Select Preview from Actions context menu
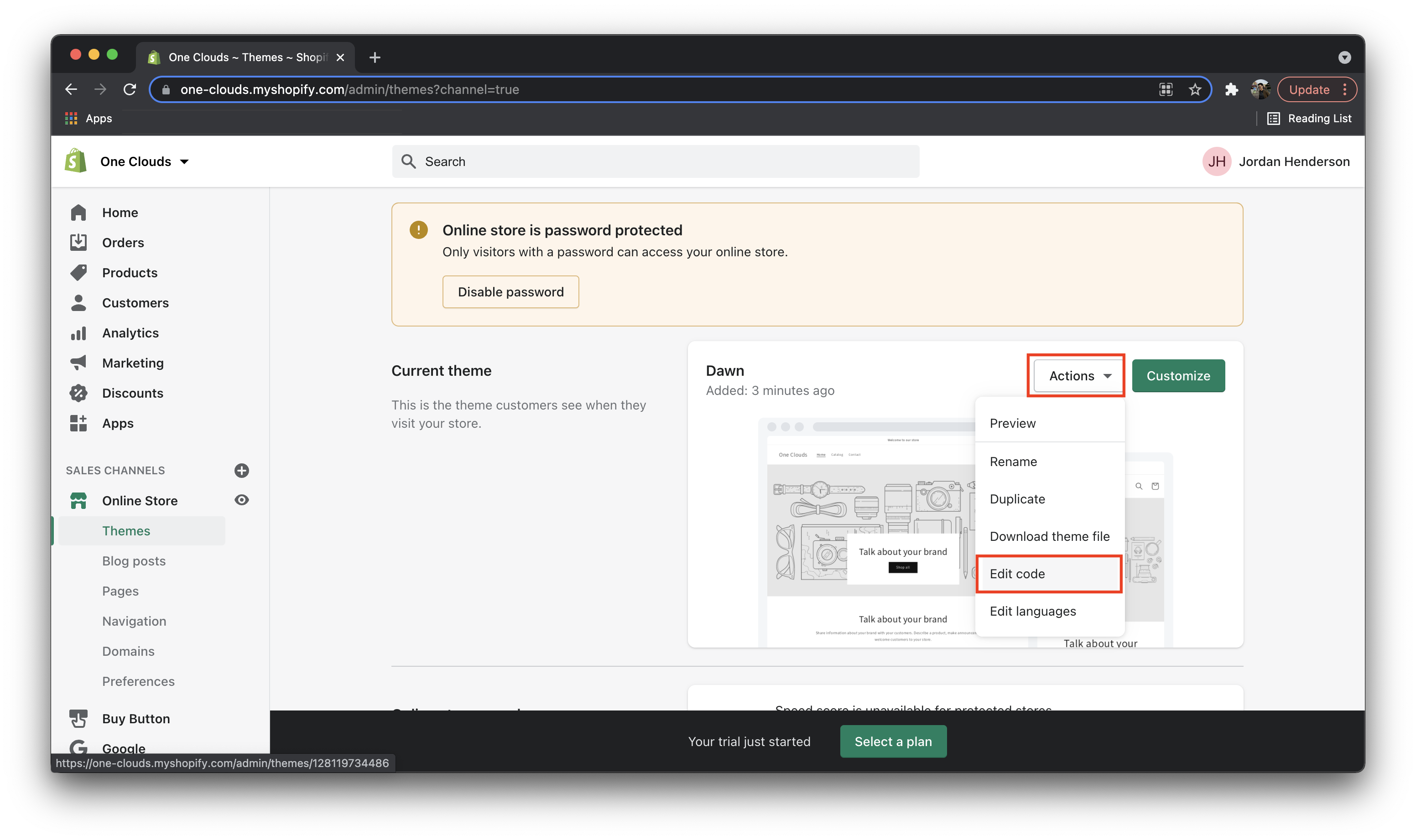Viewport: 1416px width, 840px height. coord(1012,422)
